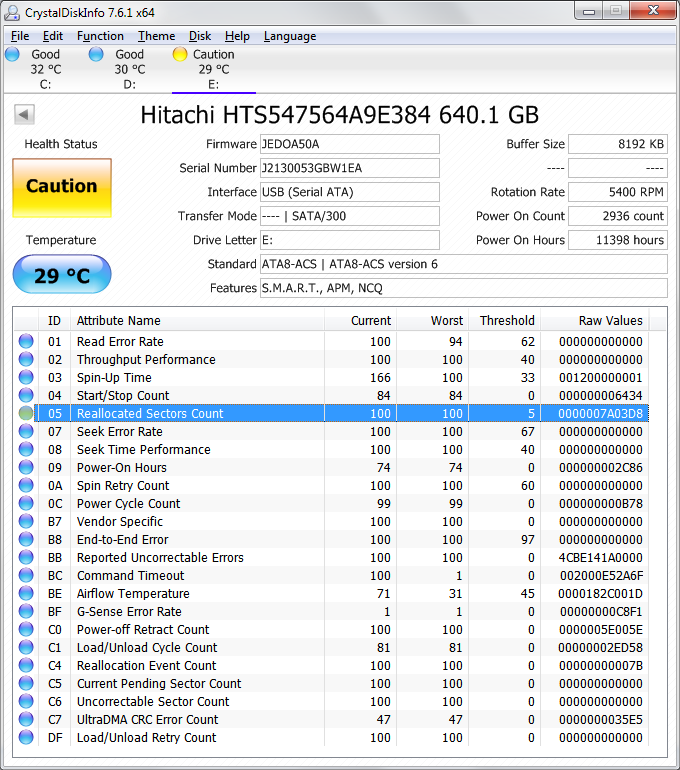Click the Attribute Name column header
This screenshot has height=770, width=680.
[118, 321]
